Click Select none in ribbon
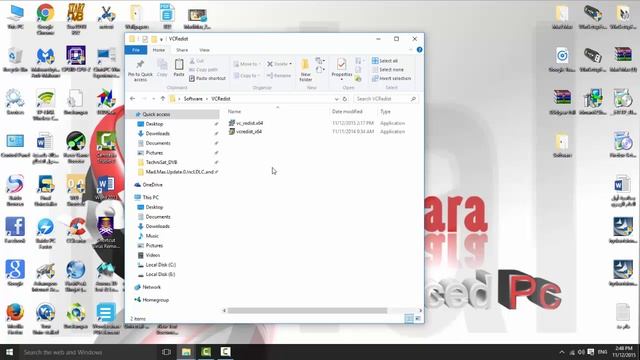The width and height of the screenshot is (640, 360). (x=387, y=69)
